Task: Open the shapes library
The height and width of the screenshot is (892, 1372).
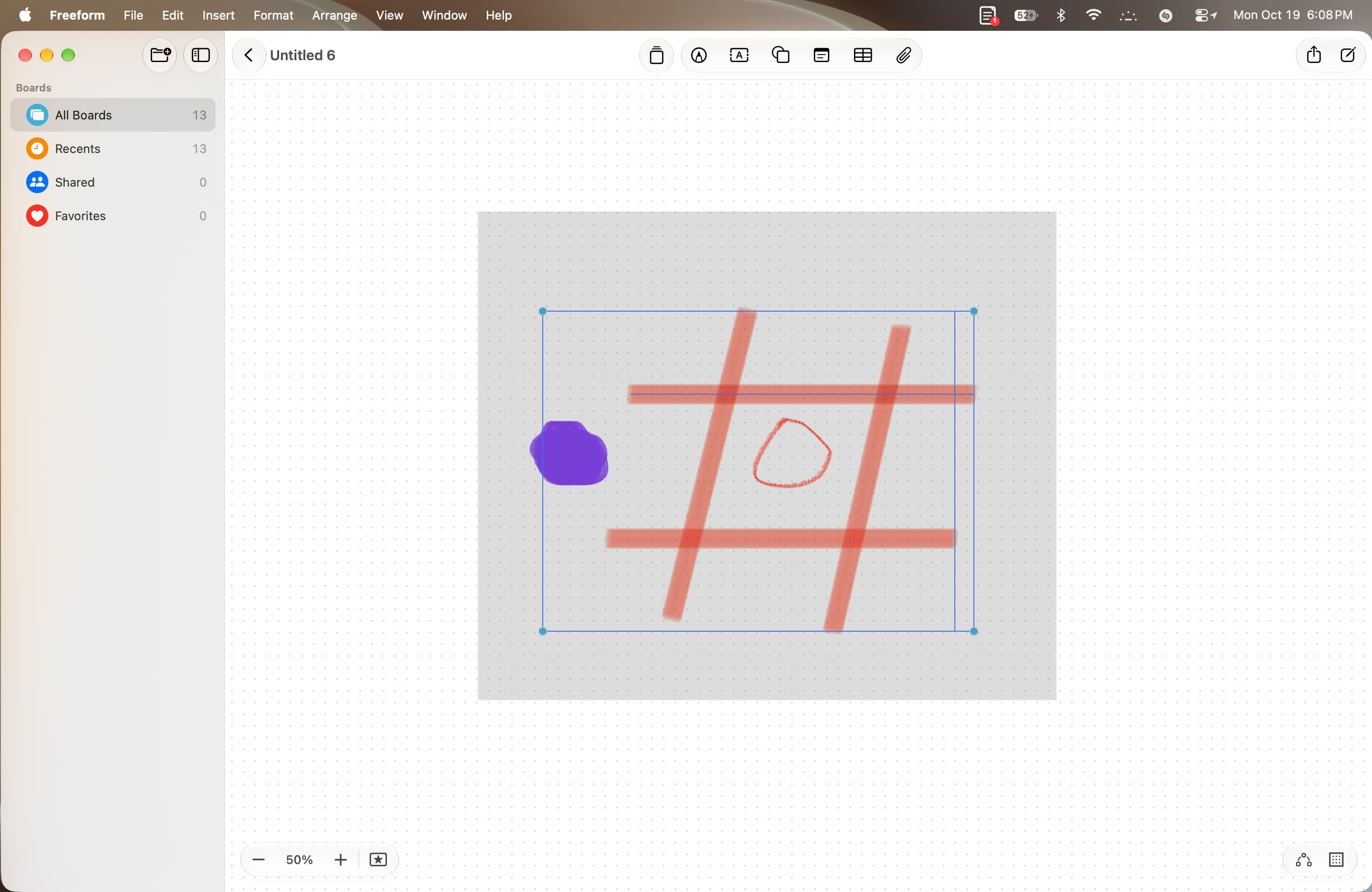Action: pos(781,56)
